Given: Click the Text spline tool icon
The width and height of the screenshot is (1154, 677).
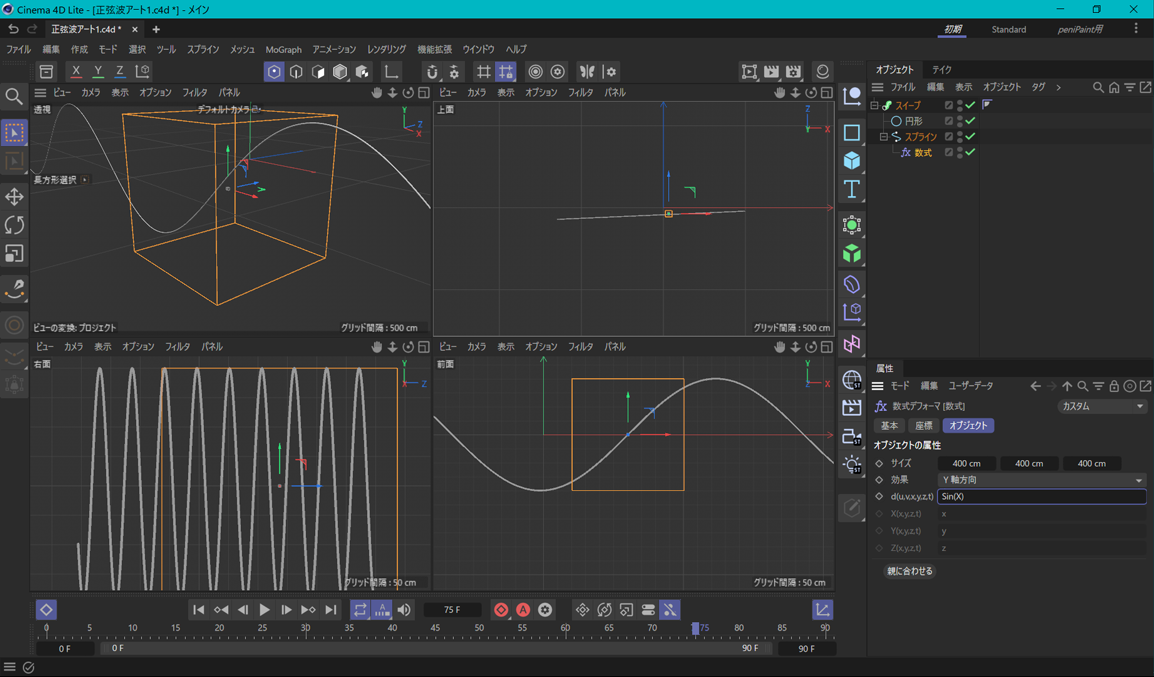Looking at the screenshot, I should [852, 189].
